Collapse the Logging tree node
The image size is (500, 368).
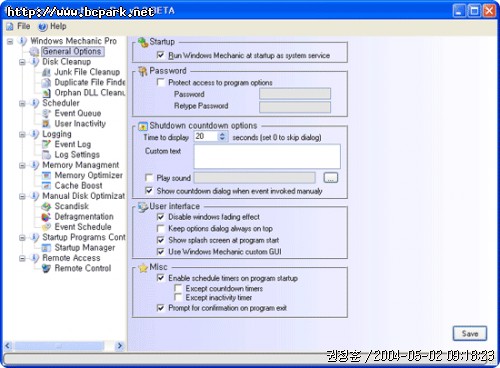click(x=22, y=134)
